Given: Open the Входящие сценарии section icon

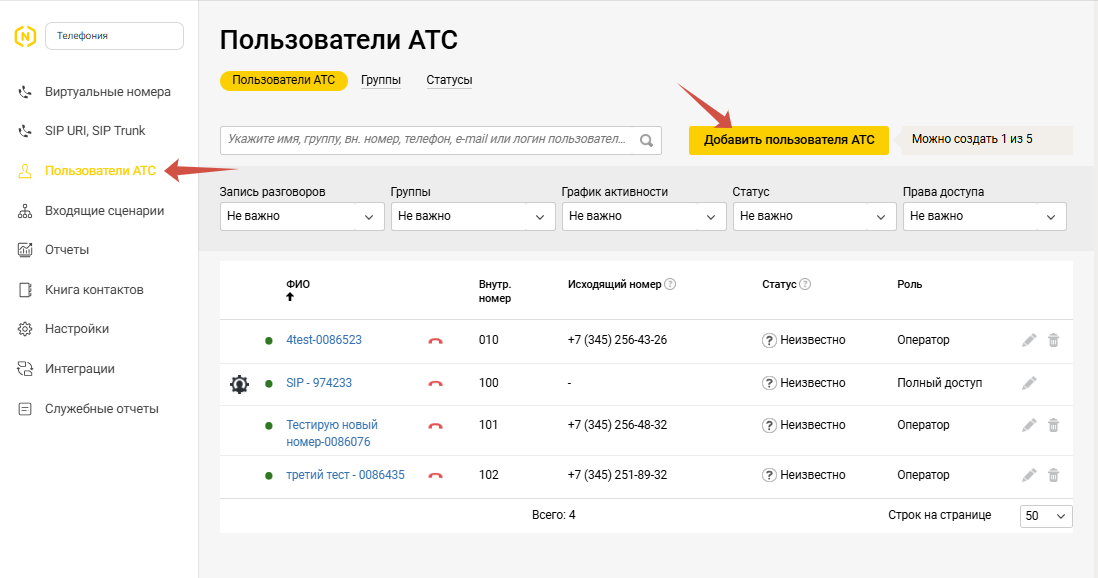Looking at the screenshot, I should coord(23,211).
